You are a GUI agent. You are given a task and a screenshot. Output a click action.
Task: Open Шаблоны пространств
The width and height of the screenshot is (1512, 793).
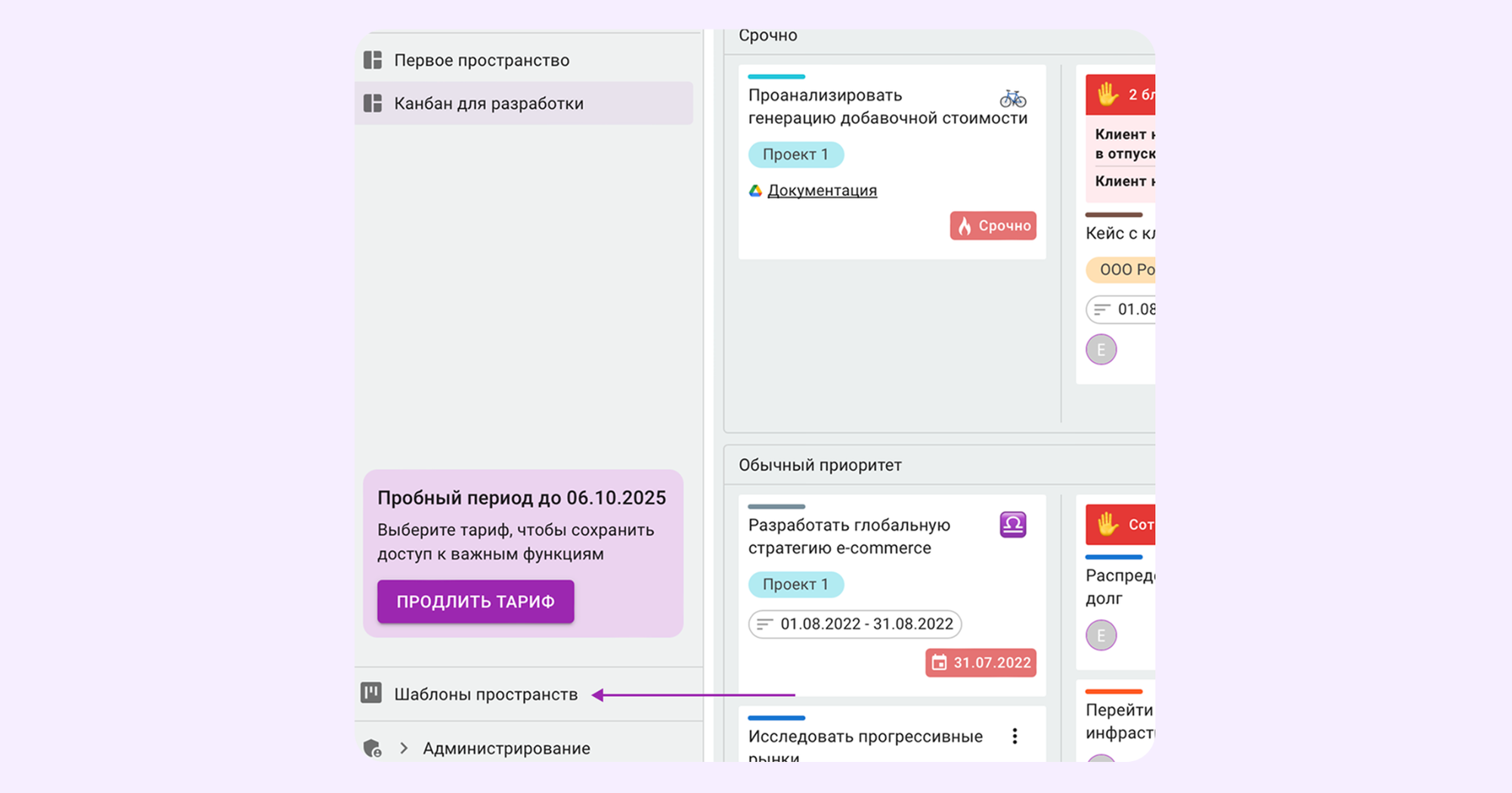pyautogui.click(x=486, y=692)
